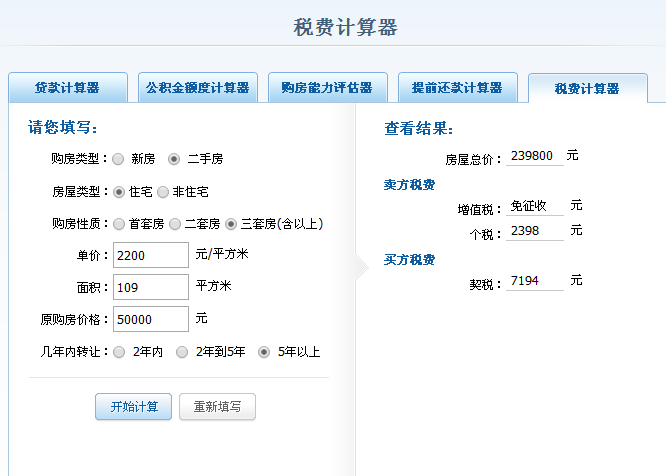Choose 二手房 as purchase type
Screen dimensions: 666x476
coord(174,159)
